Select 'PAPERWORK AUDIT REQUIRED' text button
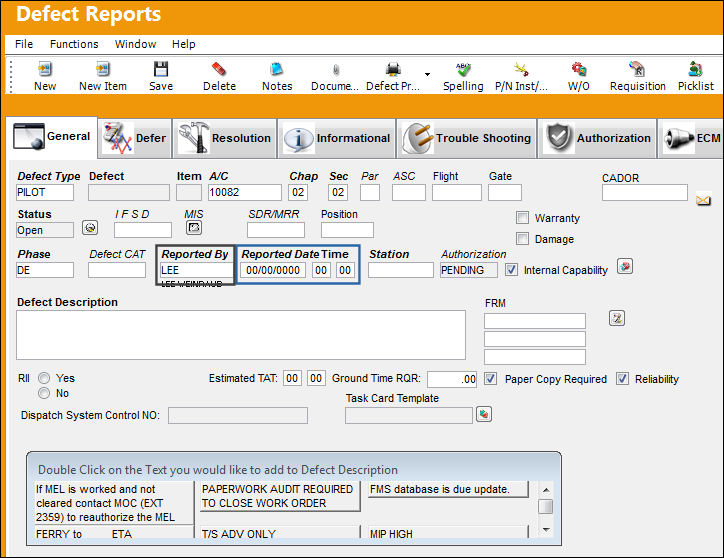Screen dimensions: 724x558 click(x=280, y=496)
